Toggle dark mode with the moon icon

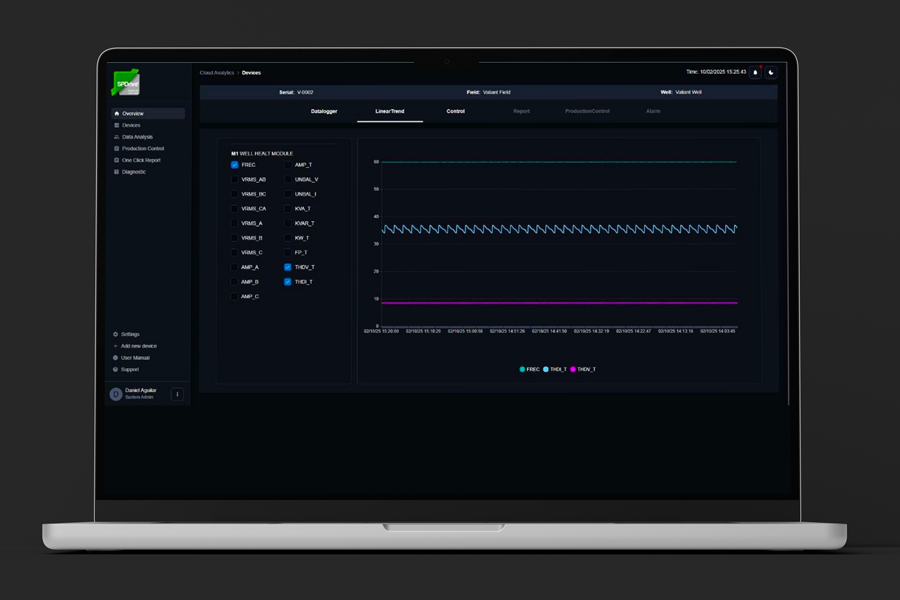pos(771,72)
